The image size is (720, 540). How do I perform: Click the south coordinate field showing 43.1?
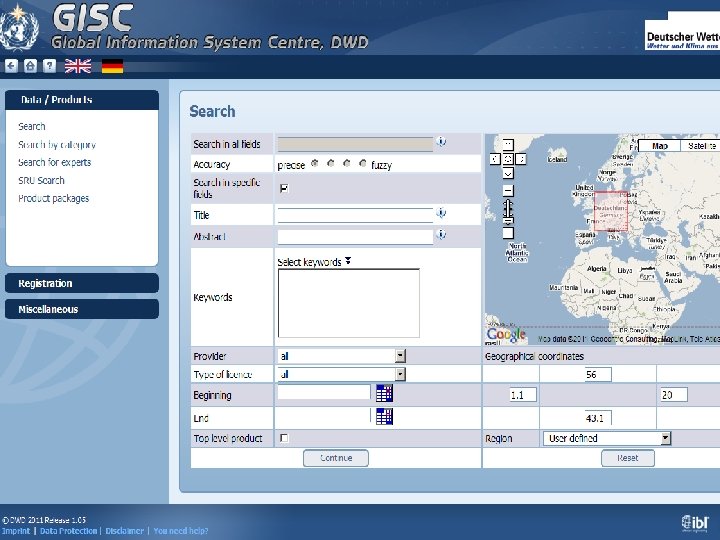598,418
